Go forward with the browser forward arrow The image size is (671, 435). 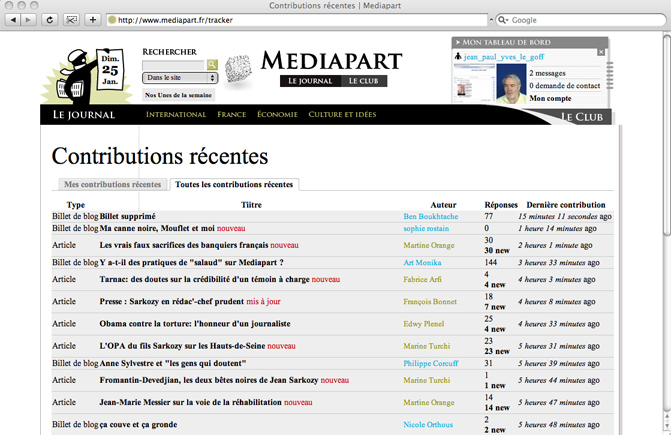28,20
